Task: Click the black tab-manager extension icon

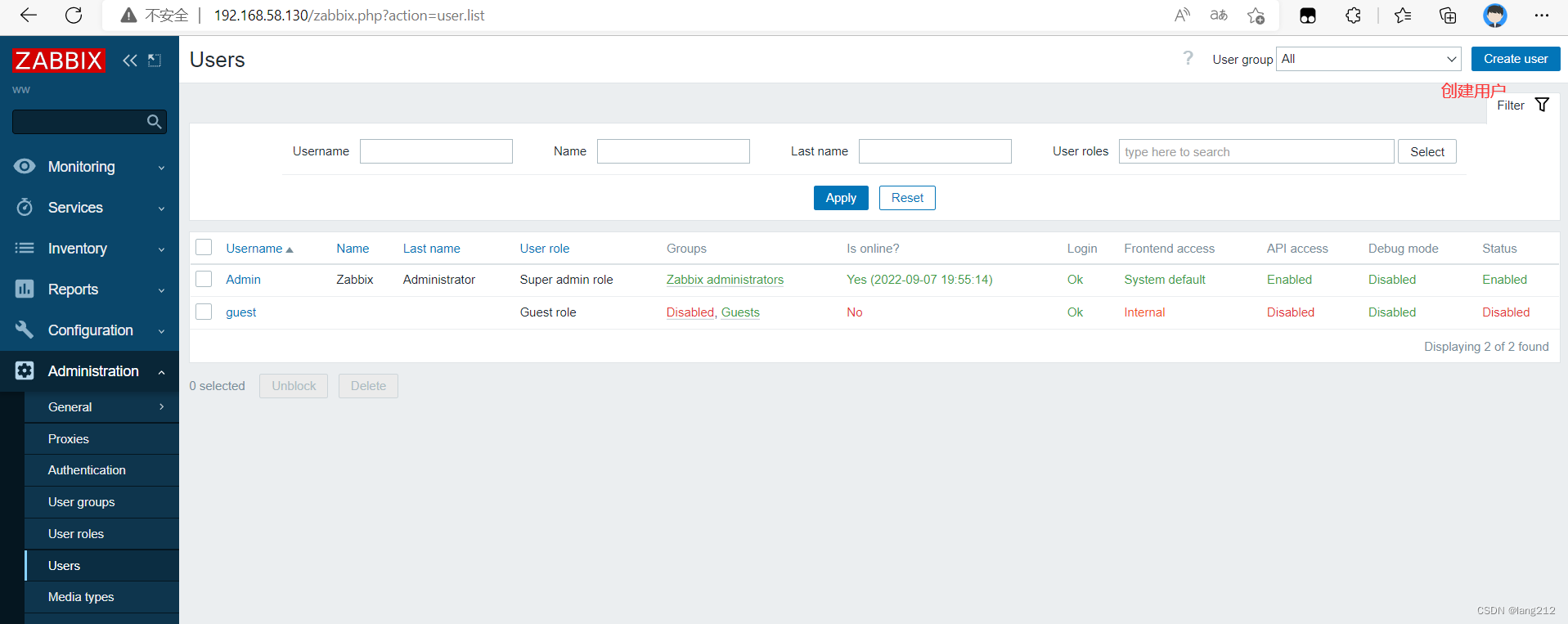Action: coord(1308,16)
